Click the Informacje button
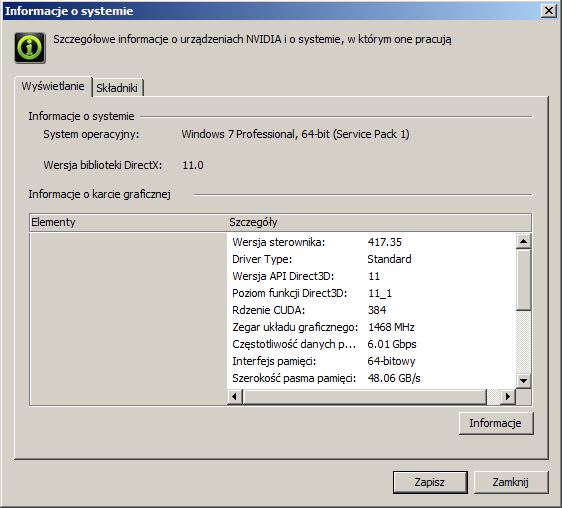This screenshot has width=562, height=508. [496, 423]
